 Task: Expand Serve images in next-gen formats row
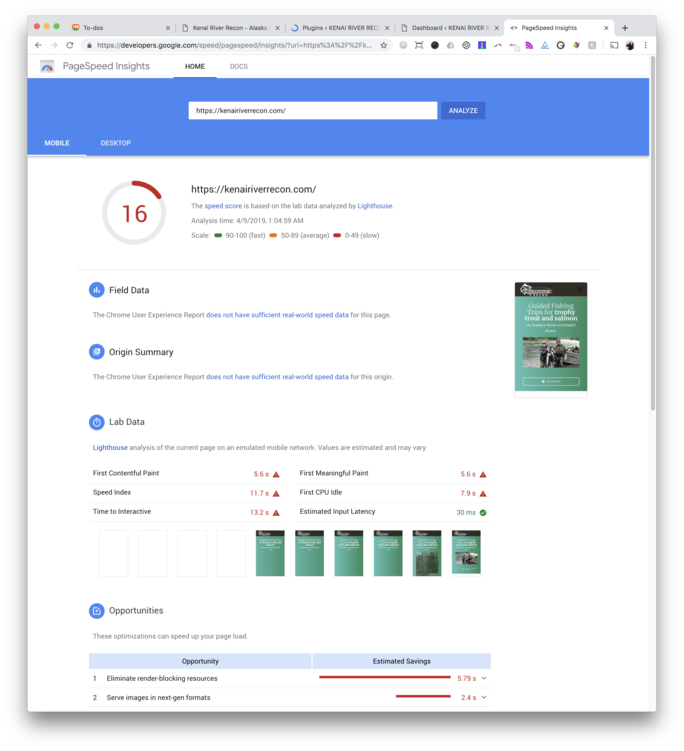tap(484, 697)
